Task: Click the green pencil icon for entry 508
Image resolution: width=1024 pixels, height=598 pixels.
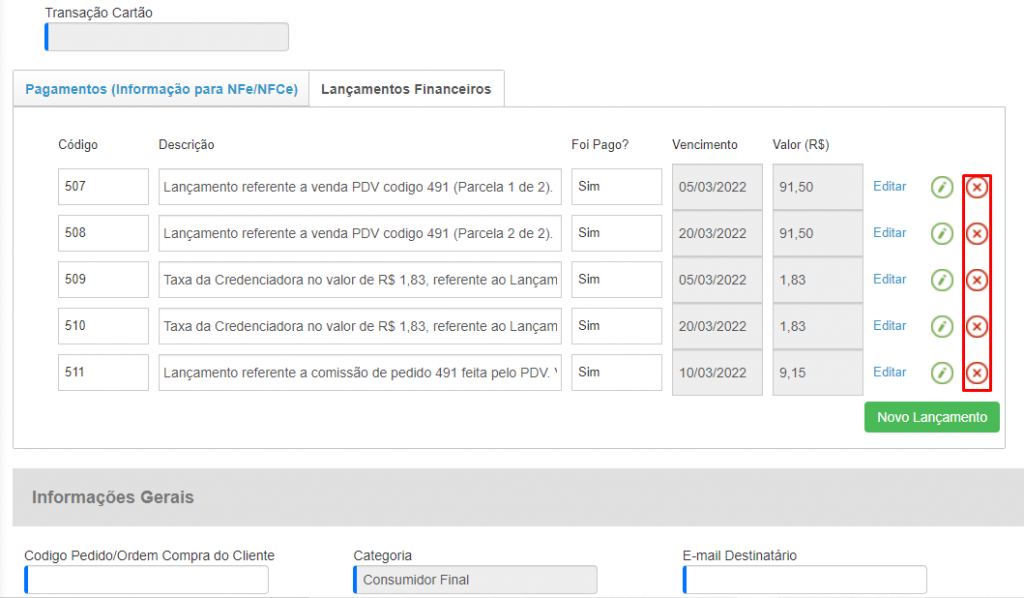Action: [942, 234]
